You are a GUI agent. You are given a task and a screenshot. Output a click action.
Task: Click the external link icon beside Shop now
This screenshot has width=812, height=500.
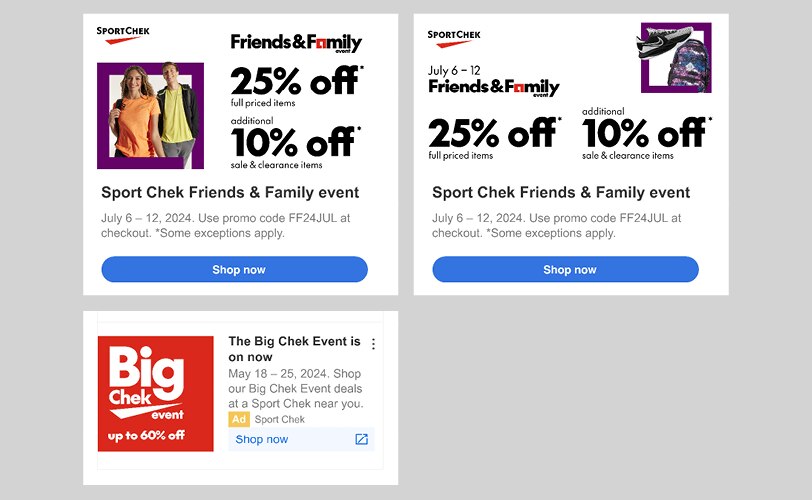[x=361, y=439]
